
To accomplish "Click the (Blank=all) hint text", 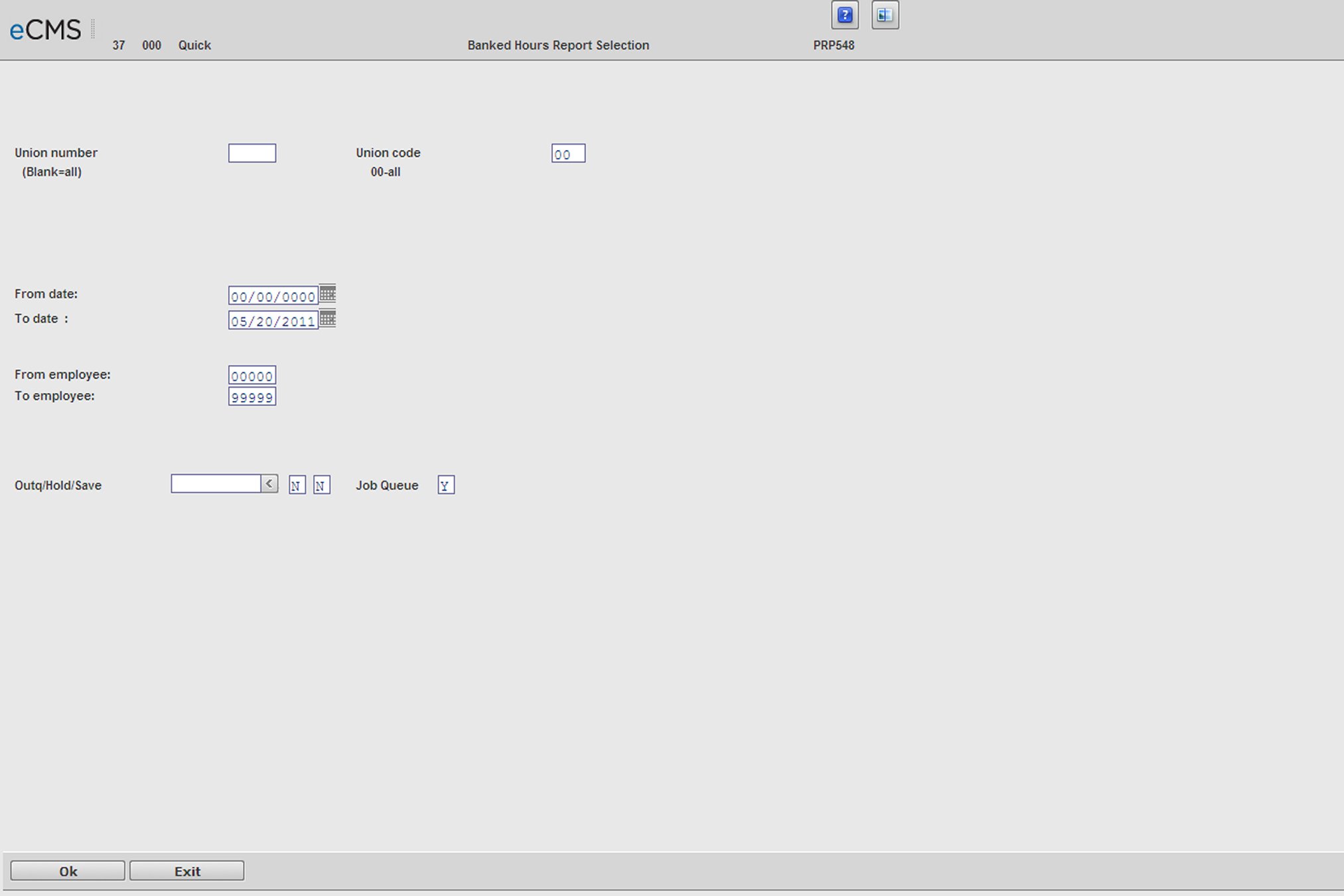I will (52, 172).
